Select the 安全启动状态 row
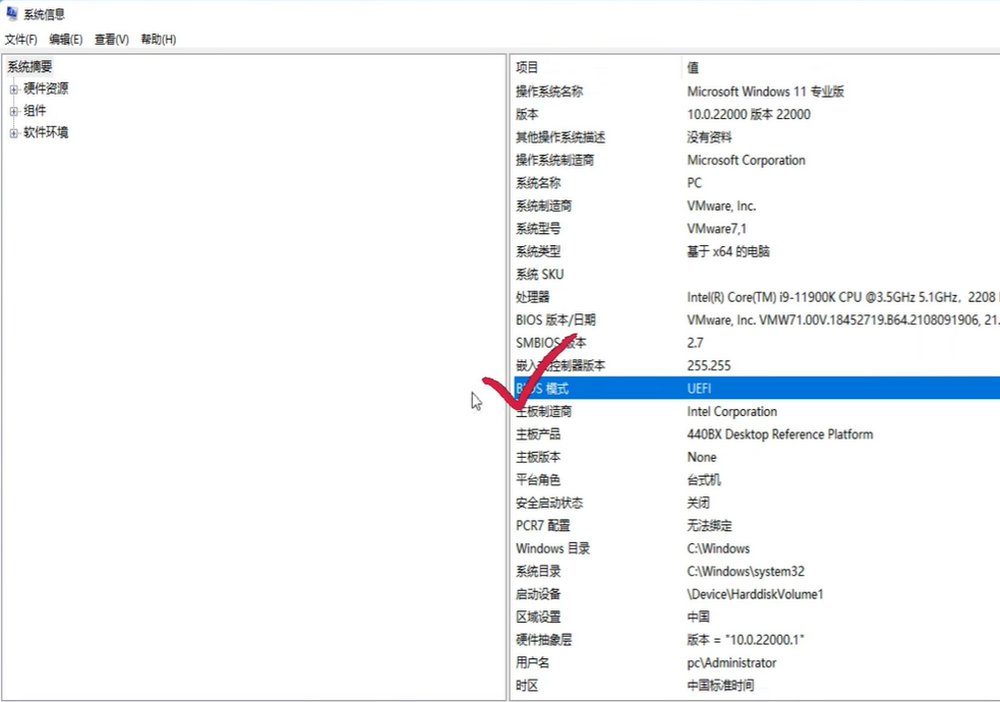This screenshot has height=702, width=1000. click(549, 503)
